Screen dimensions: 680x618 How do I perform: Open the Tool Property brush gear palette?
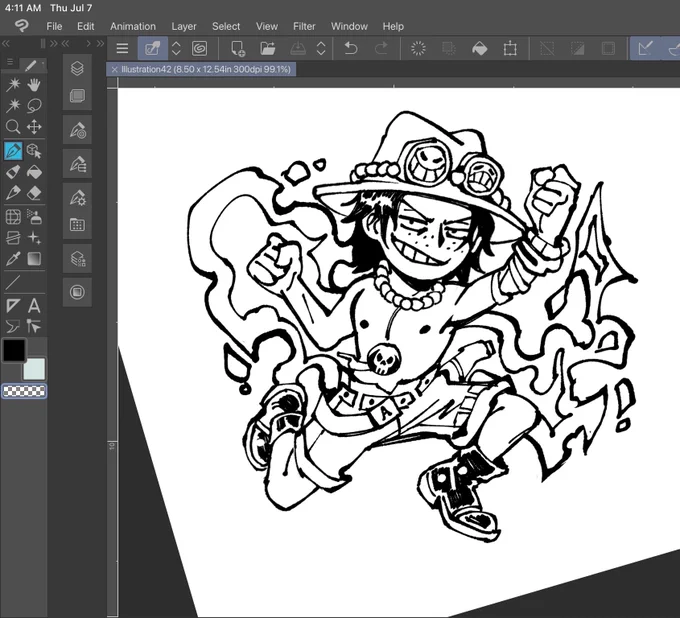[x=77, y=197]
